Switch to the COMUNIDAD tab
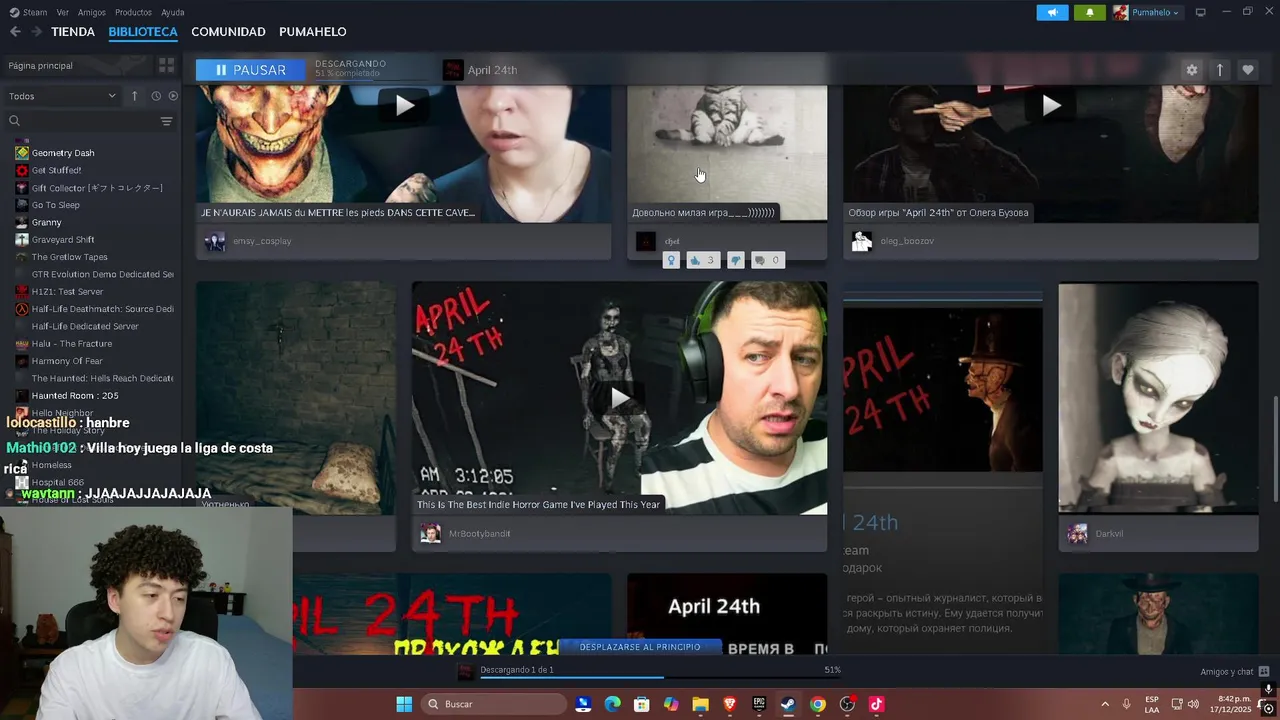 coord(228,32)
